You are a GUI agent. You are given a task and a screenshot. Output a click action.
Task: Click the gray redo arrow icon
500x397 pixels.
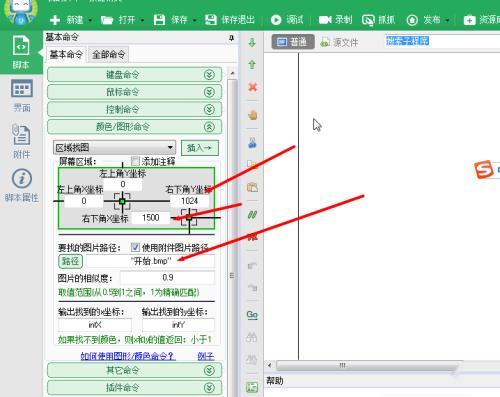click(252, 287)
